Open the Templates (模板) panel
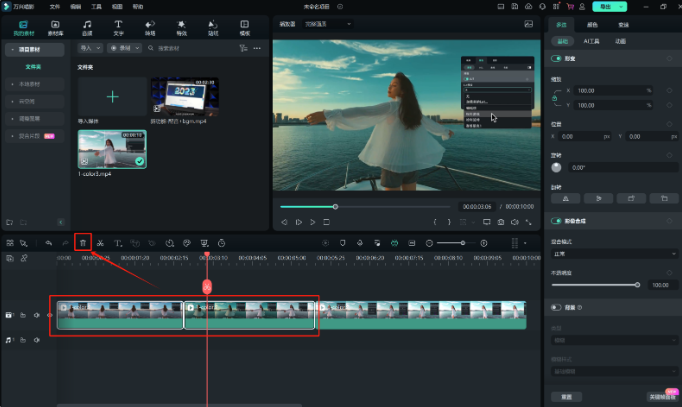This screenshot has height=407, width=682. coord(244,26)
